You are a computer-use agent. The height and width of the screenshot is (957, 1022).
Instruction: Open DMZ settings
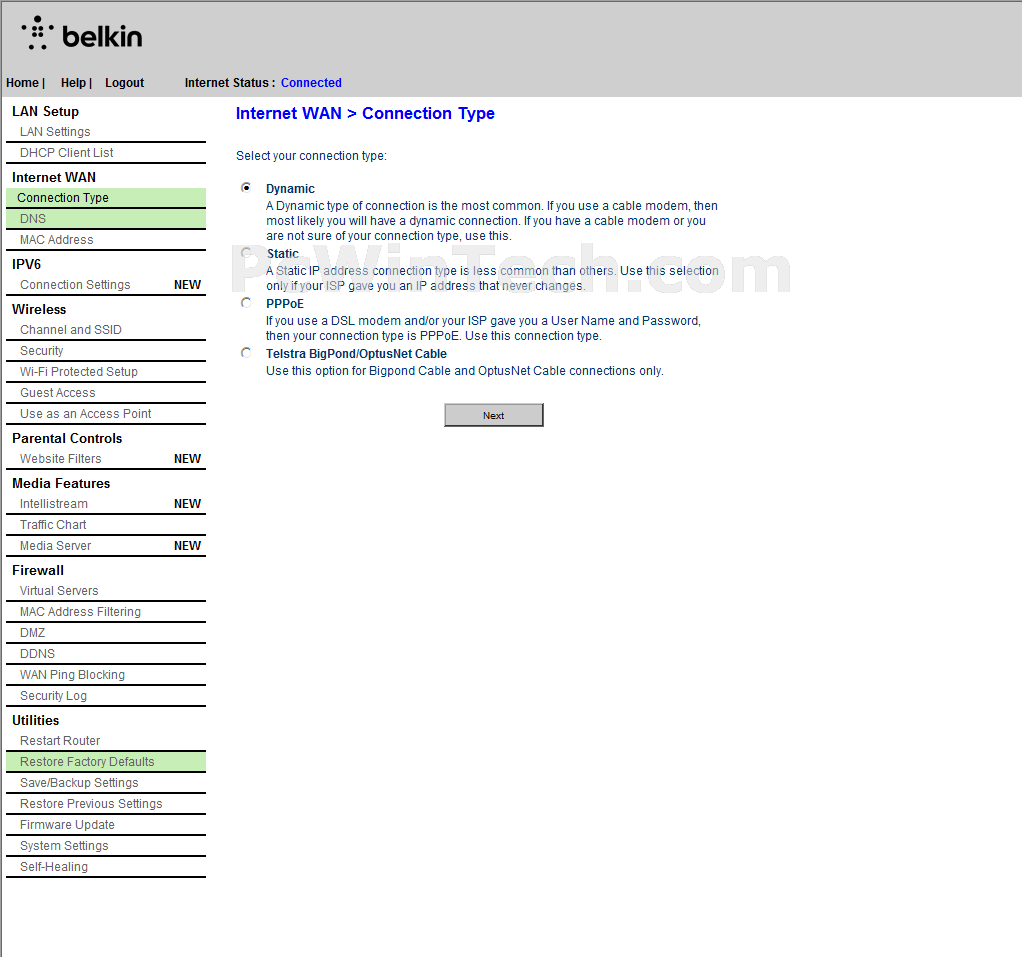click(x=33, y=633)
